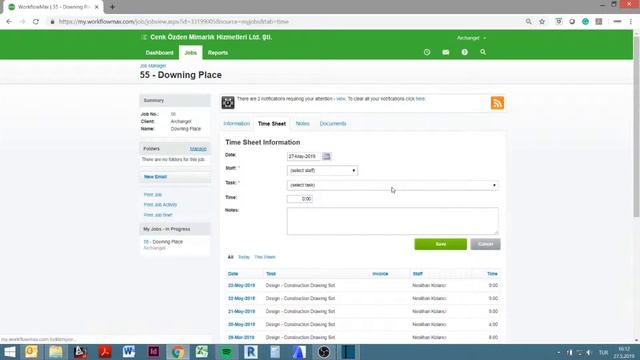Viewport: 640px width, 360px height.
Task: Bookmark page with the star icon
Action: pyautogui.click(x=542, y=22)
